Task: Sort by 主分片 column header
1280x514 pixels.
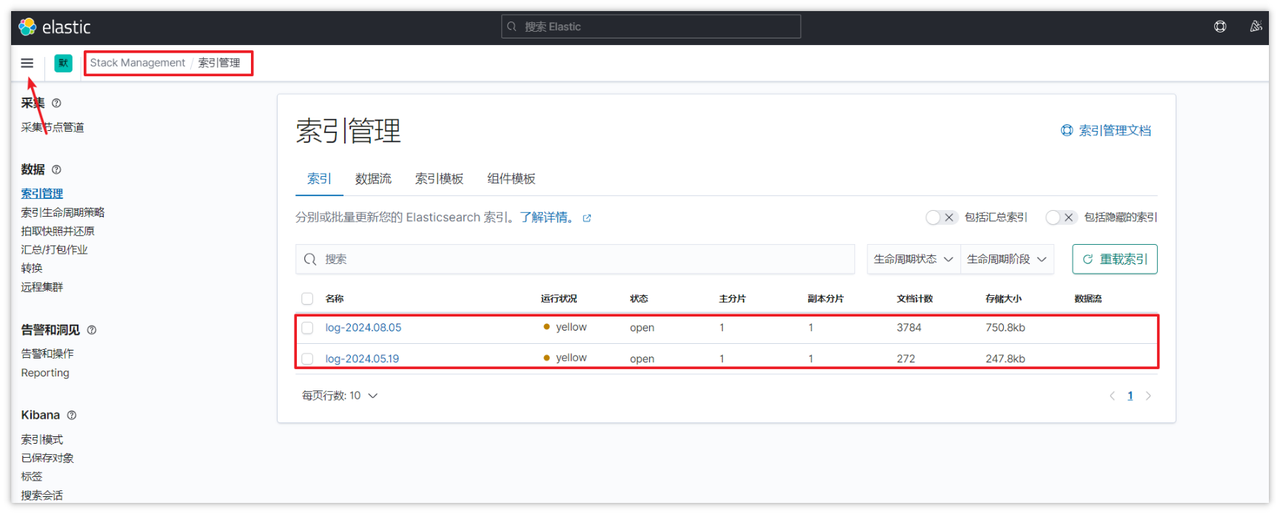Action: [x=732, y=299]
